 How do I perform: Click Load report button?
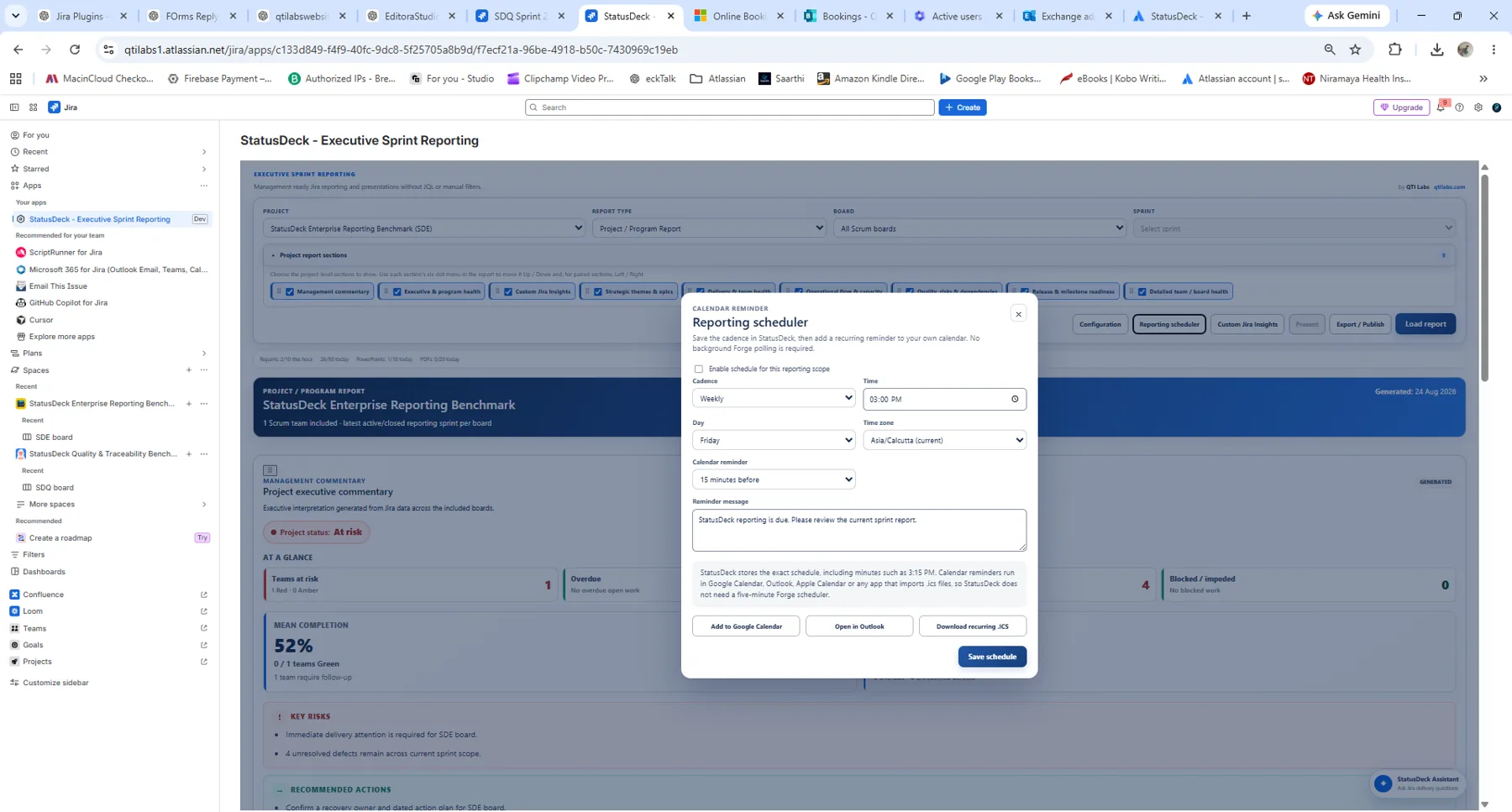pos(1425,324)
